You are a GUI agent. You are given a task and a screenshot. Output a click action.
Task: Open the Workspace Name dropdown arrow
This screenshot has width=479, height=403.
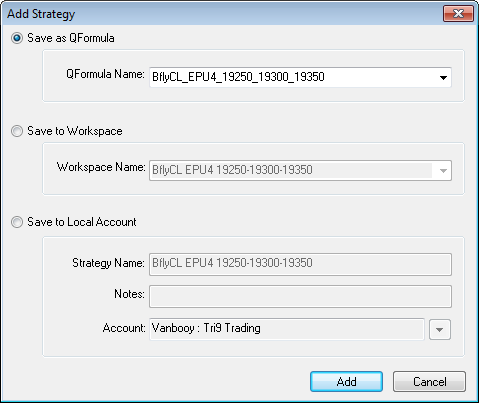(x=443, y=171)
